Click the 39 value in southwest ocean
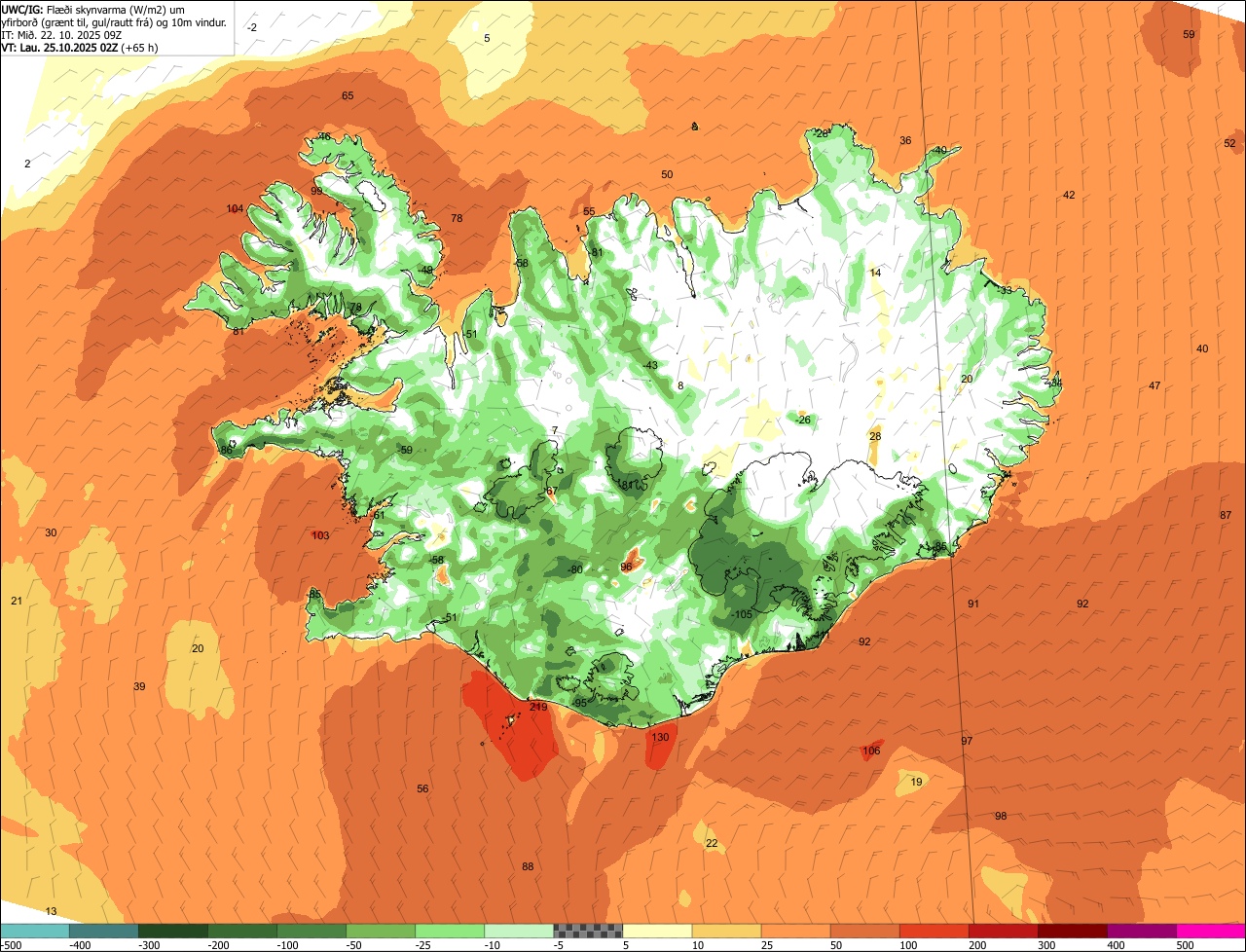The image size is (1246, 952). pyautogui.click(x=139, y=687)
